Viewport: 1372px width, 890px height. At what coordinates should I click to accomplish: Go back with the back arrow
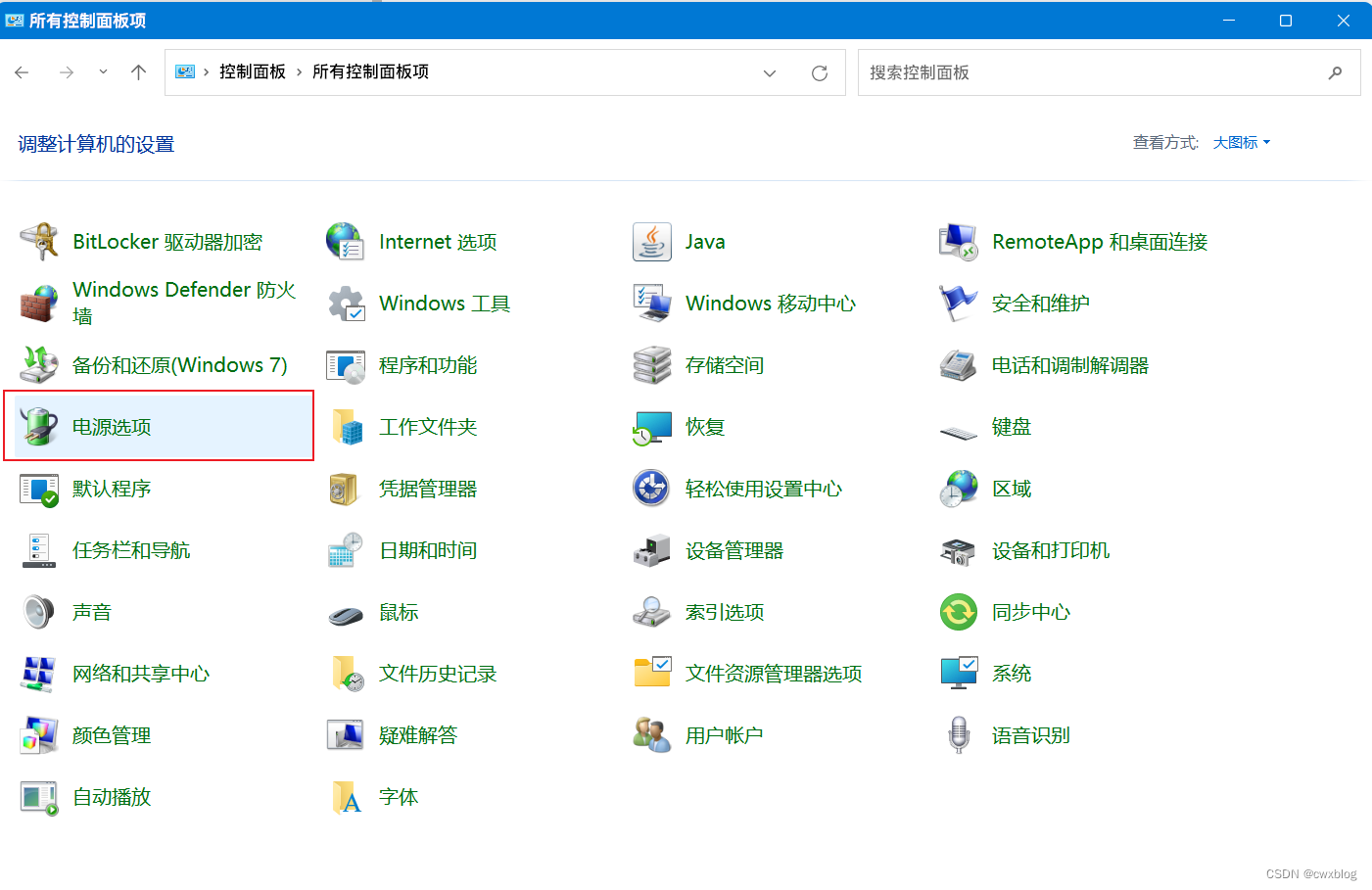point(23,72)
